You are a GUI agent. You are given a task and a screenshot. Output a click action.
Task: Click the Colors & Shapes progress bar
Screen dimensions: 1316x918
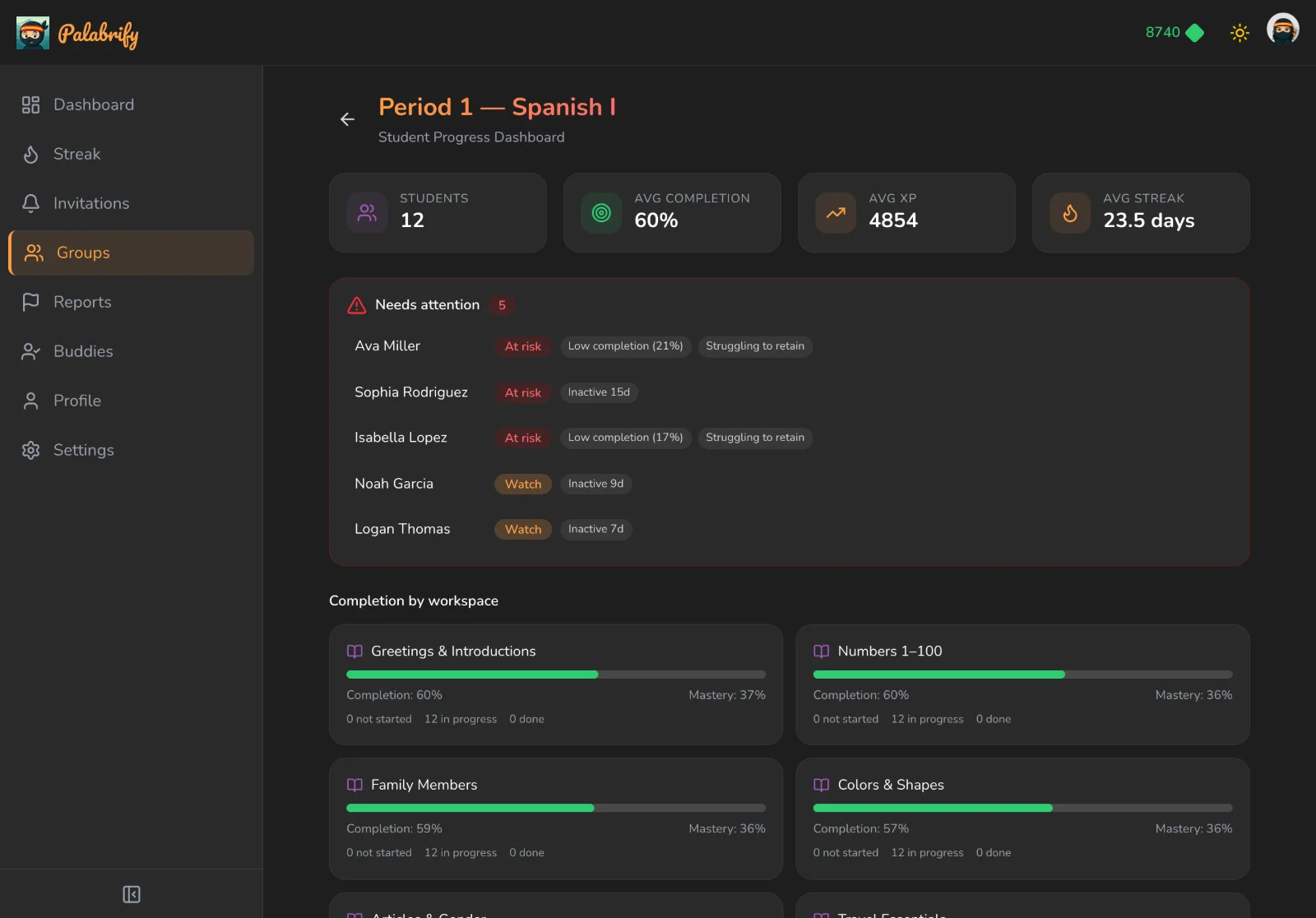[x=1022, y=808]
